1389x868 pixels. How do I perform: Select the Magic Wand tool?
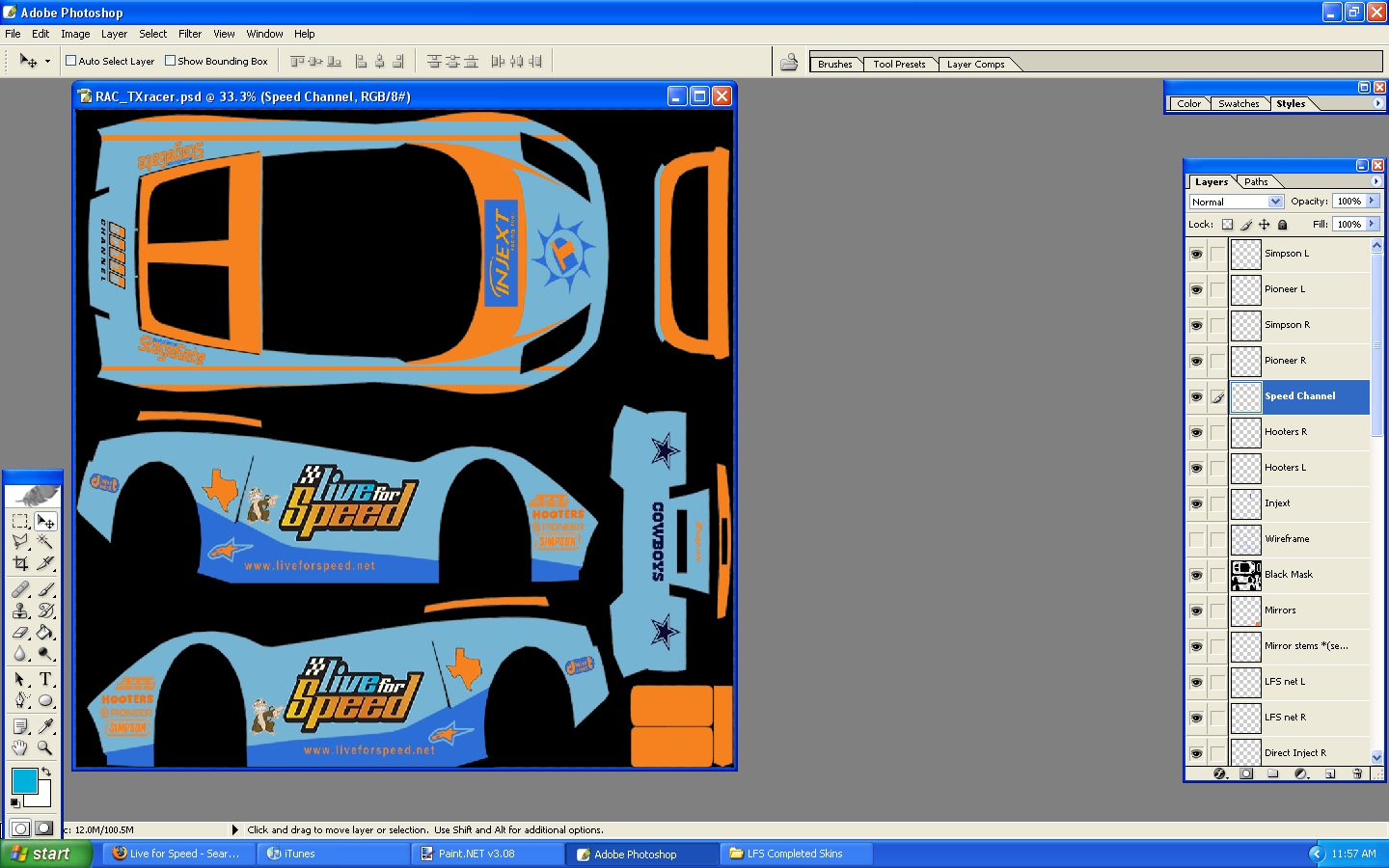pos(45,542)
